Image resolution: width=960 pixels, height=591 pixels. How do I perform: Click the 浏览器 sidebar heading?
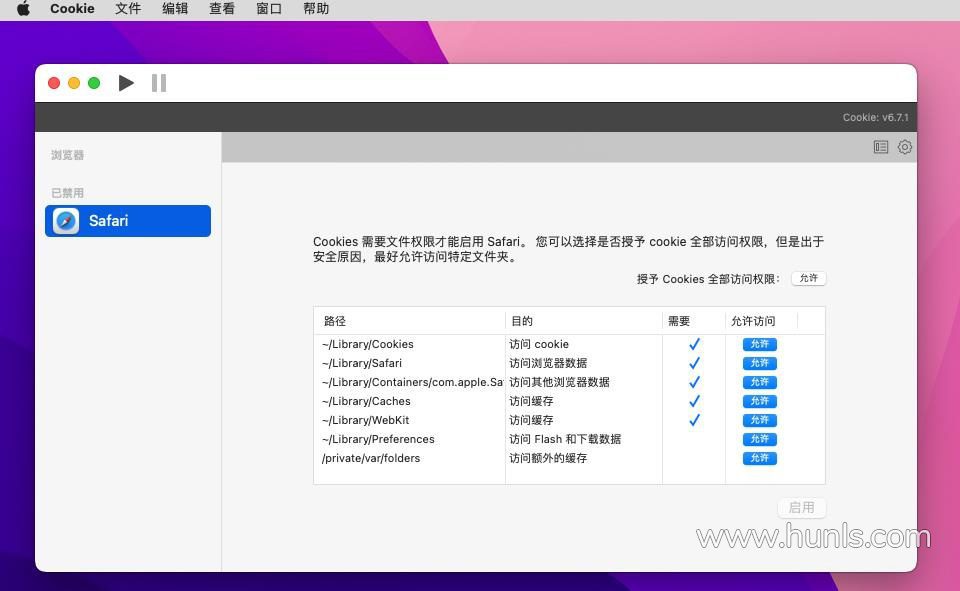67,155
